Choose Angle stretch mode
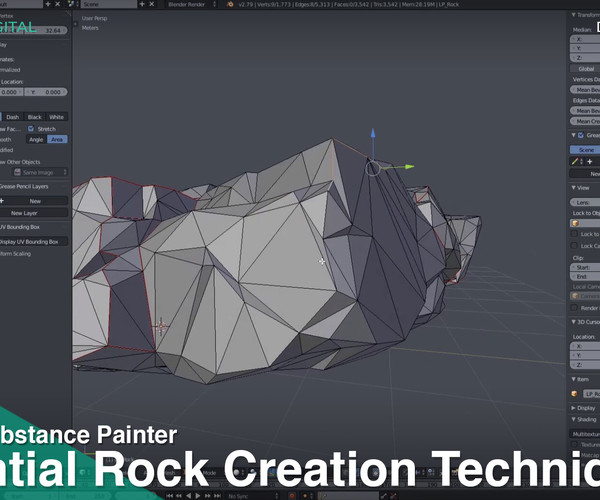 coord(36,140)
